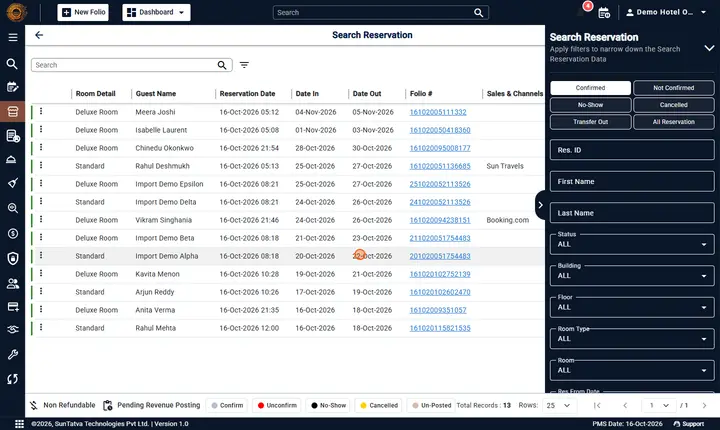Open the Building dropdown

coord(632,276)
